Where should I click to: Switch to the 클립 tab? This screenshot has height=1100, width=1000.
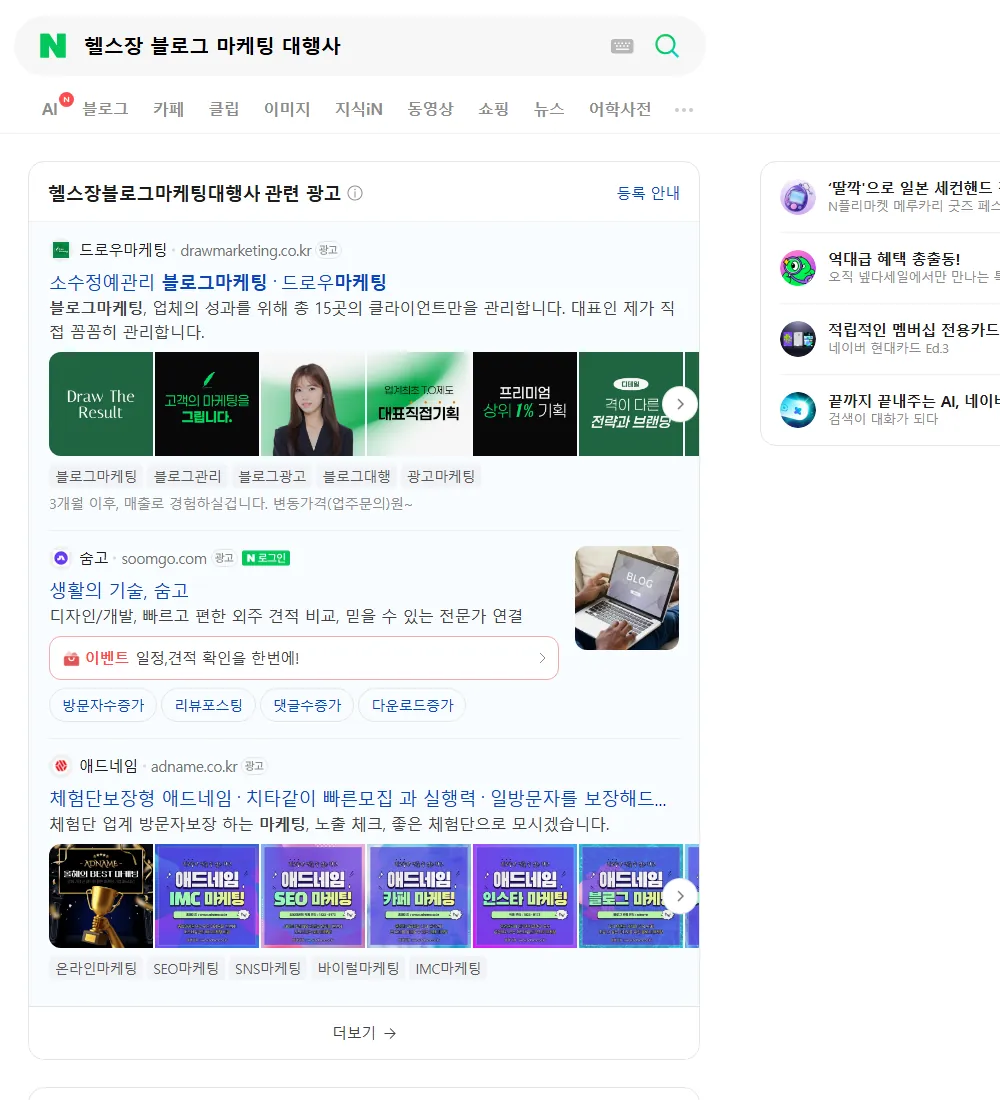pos(224,109)
